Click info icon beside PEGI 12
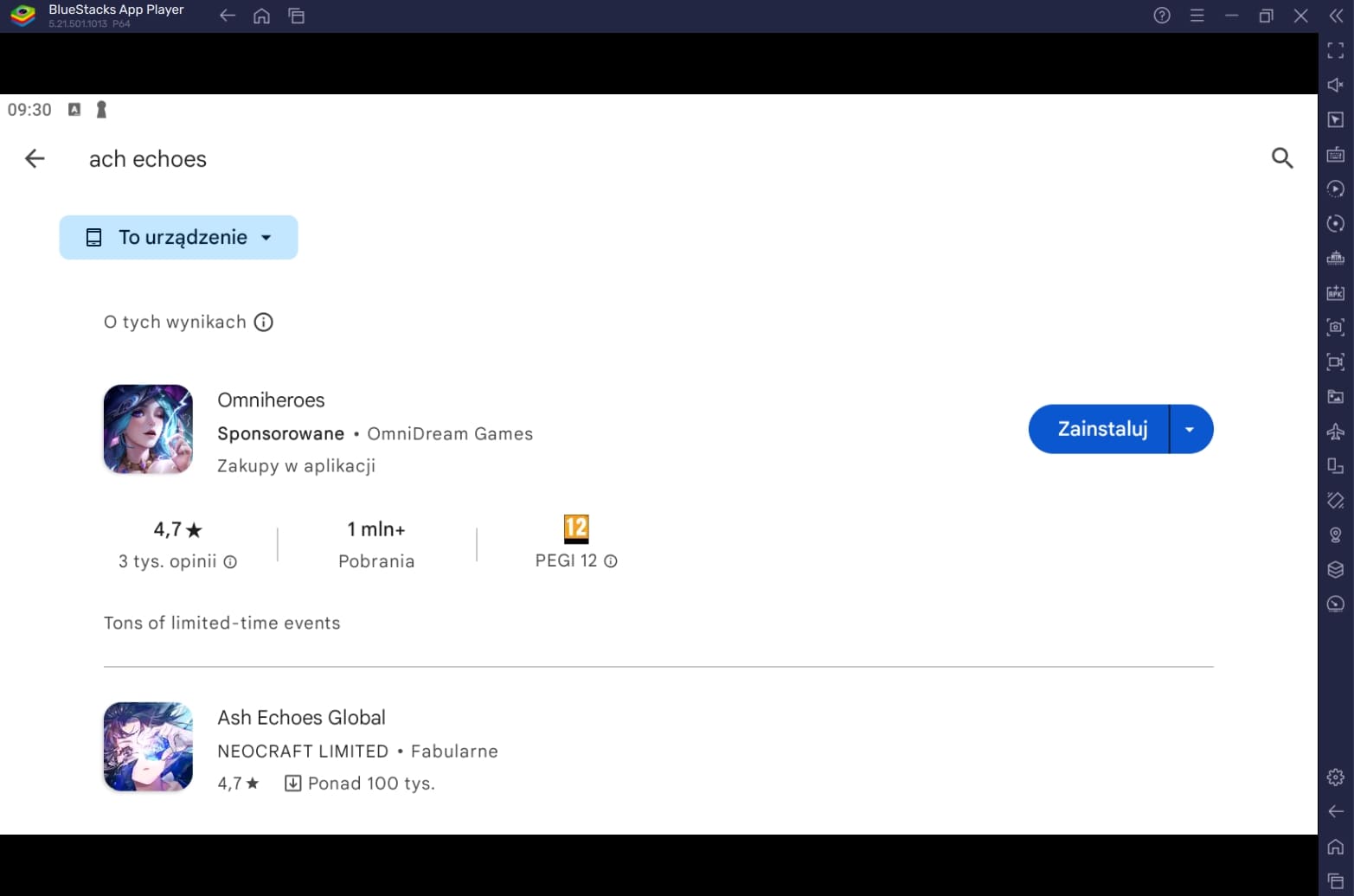Viewport: 1354px width, 896px height. point(611,561)
